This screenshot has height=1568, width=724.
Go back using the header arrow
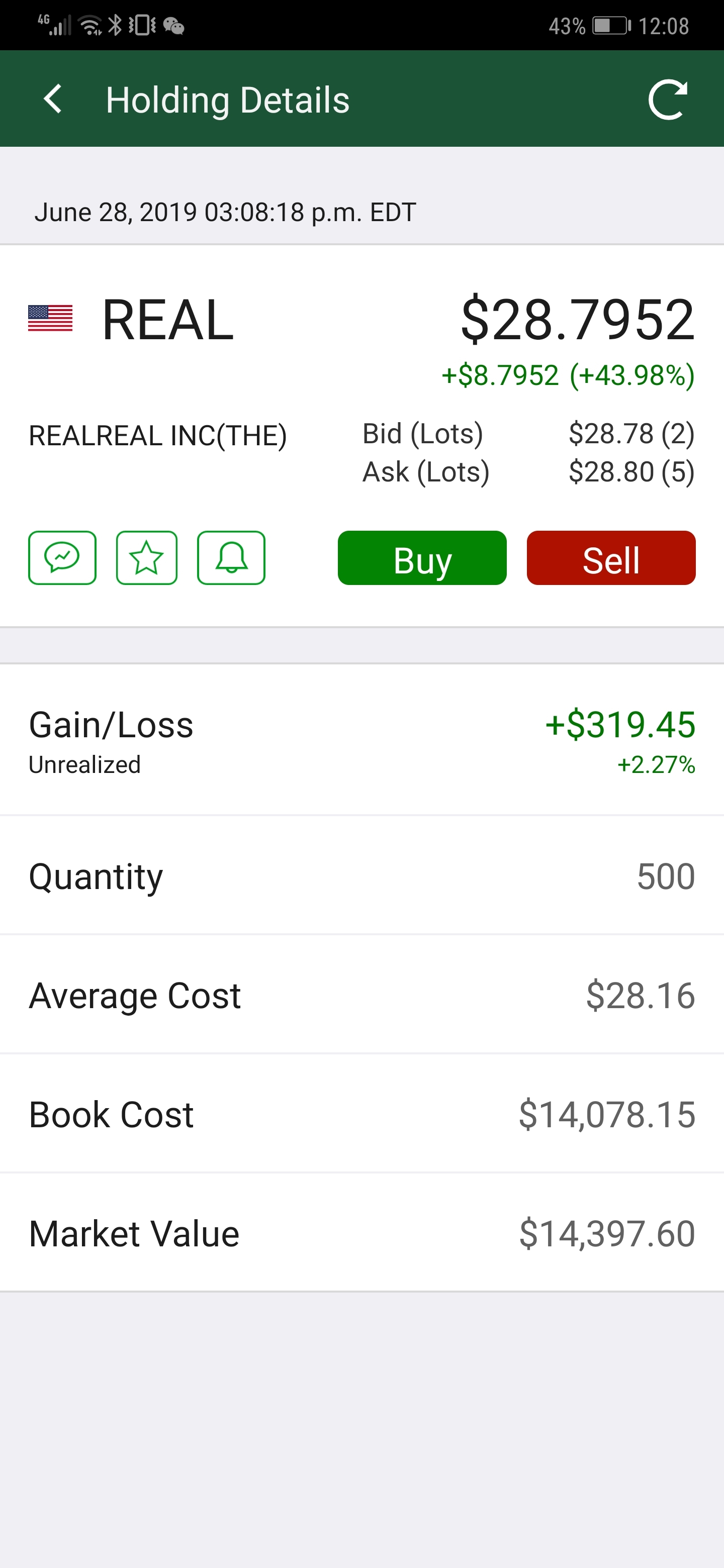(x=53, y=99)
